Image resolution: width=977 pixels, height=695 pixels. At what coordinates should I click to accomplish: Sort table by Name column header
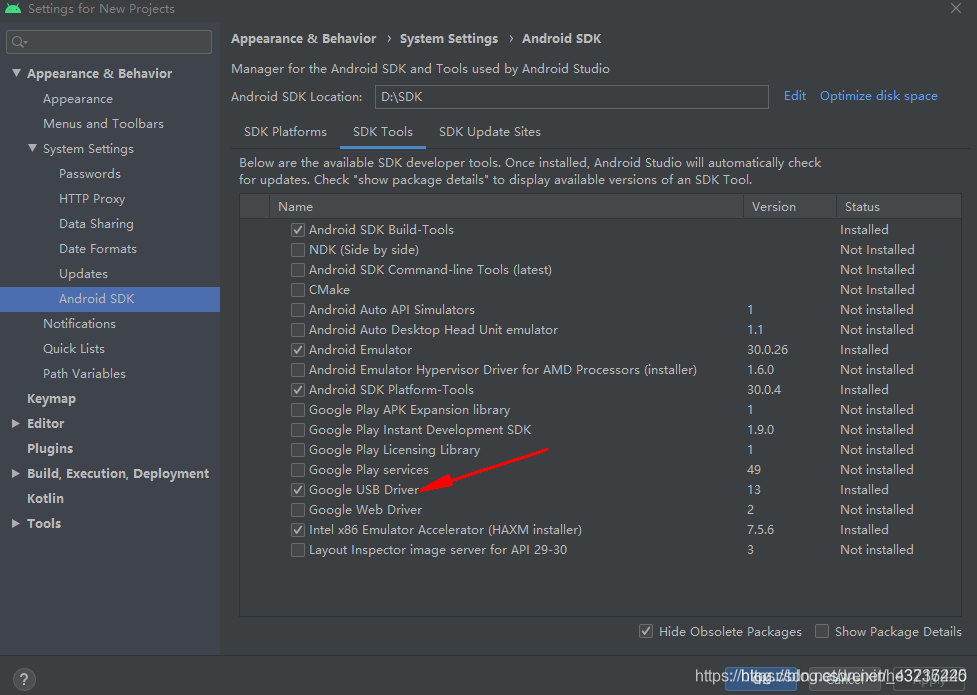[x=506, y=206]
